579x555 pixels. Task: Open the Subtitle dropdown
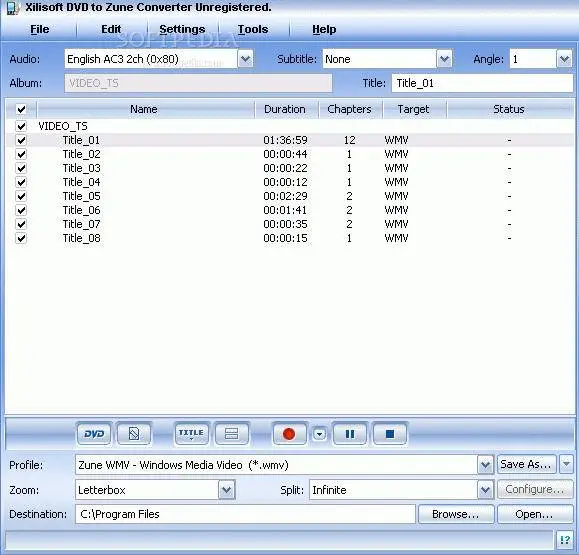pyautogui.click(x=445, y=59)
